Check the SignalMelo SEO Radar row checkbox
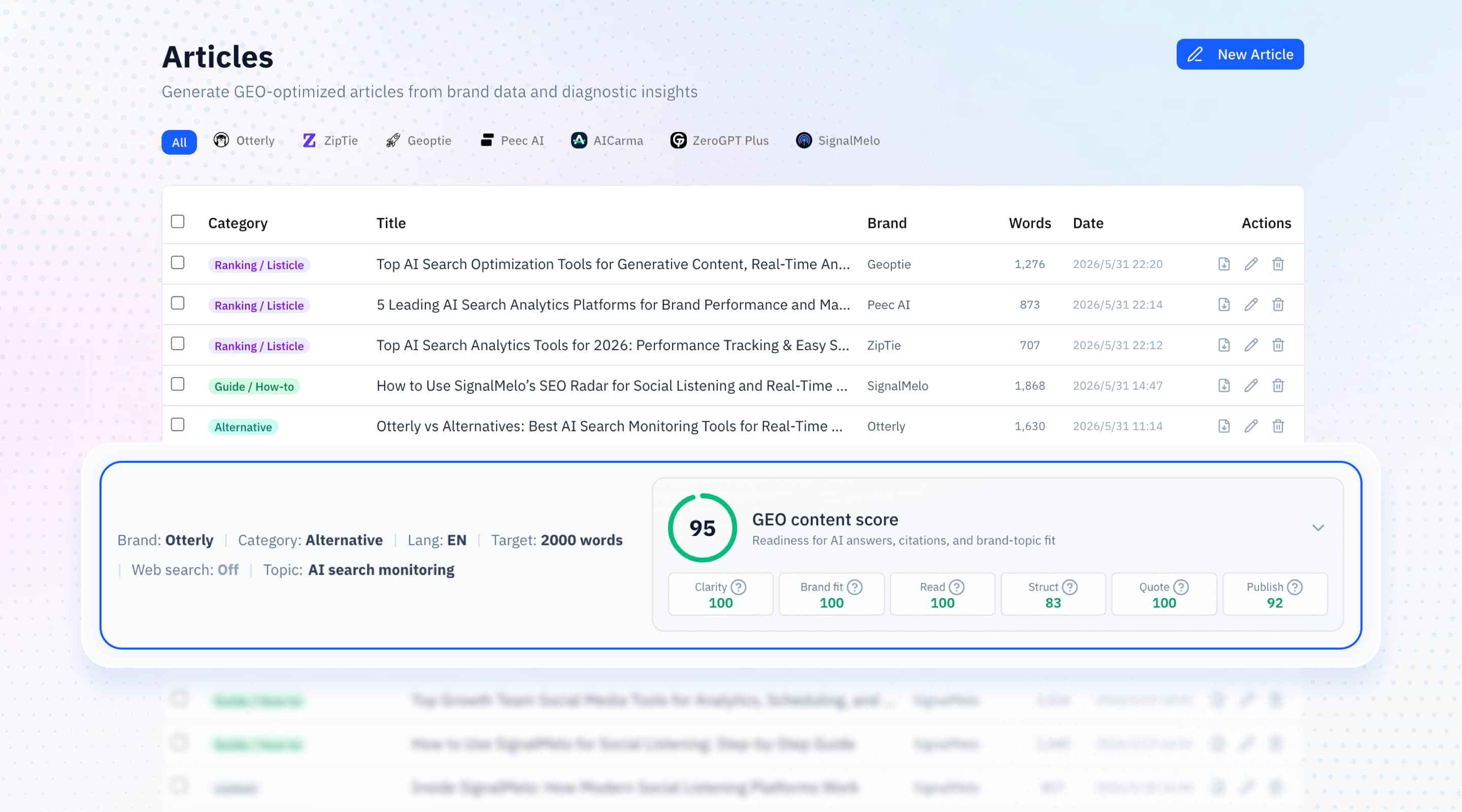 coord(178,384)
